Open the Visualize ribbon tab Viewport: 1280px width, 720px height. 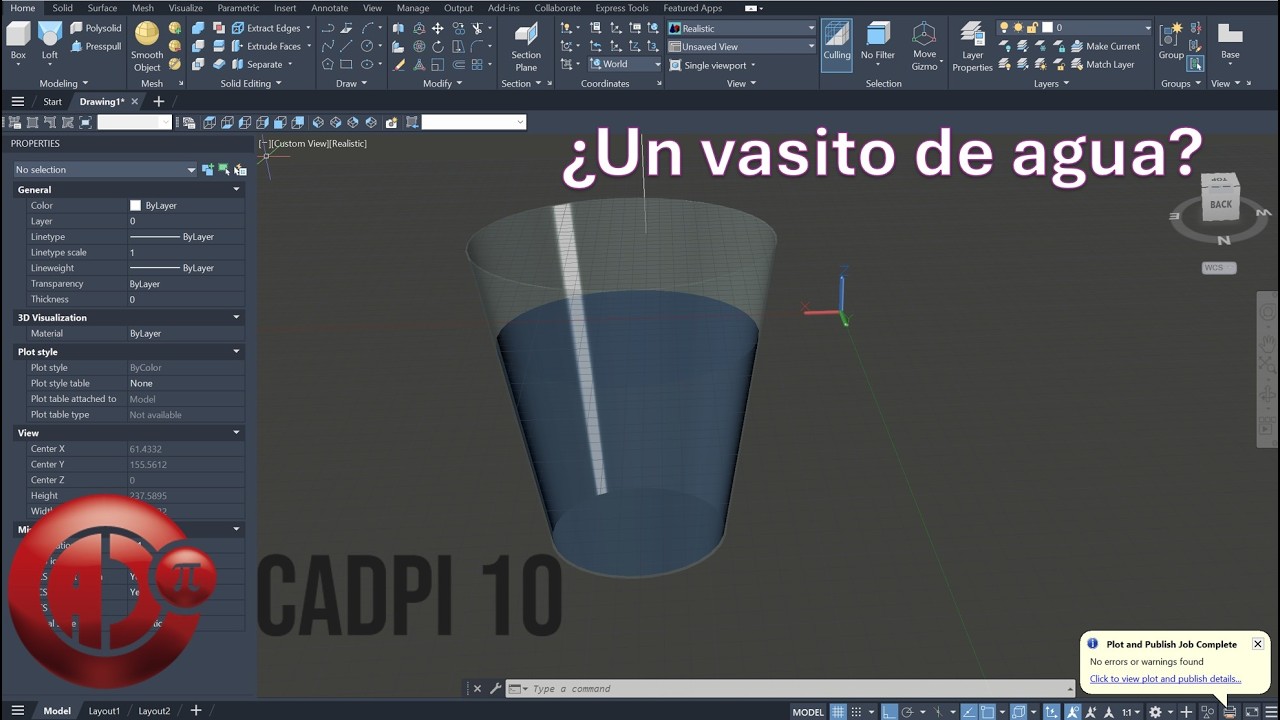pyautogui.click(x=185, y=8)
